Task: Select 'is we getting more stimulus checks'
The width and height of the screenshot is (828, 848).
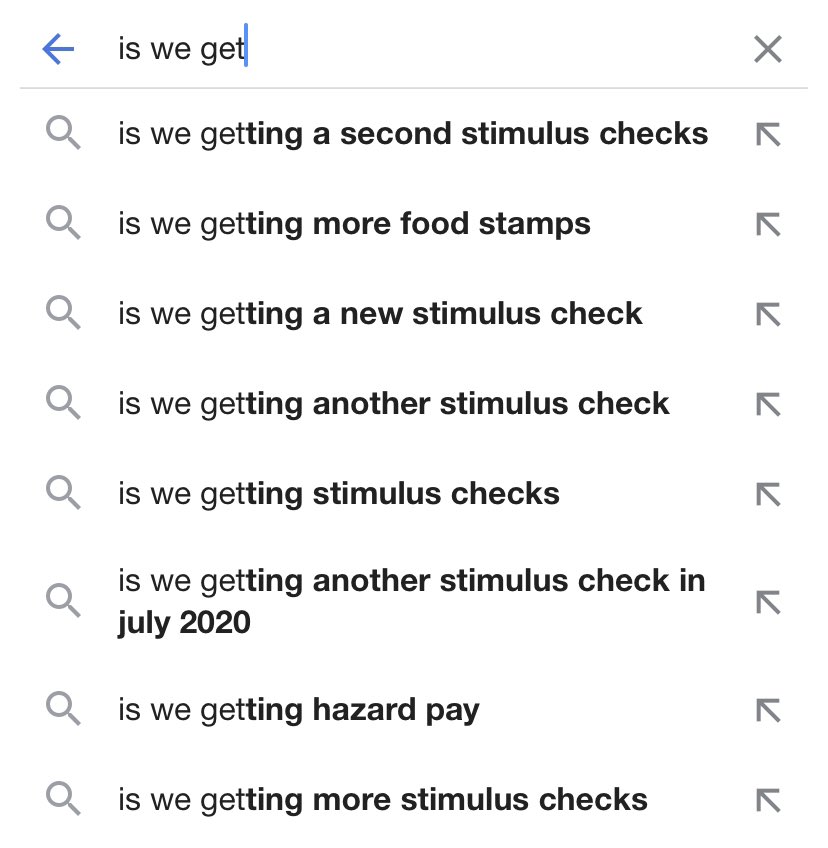Action: point(382,800)
